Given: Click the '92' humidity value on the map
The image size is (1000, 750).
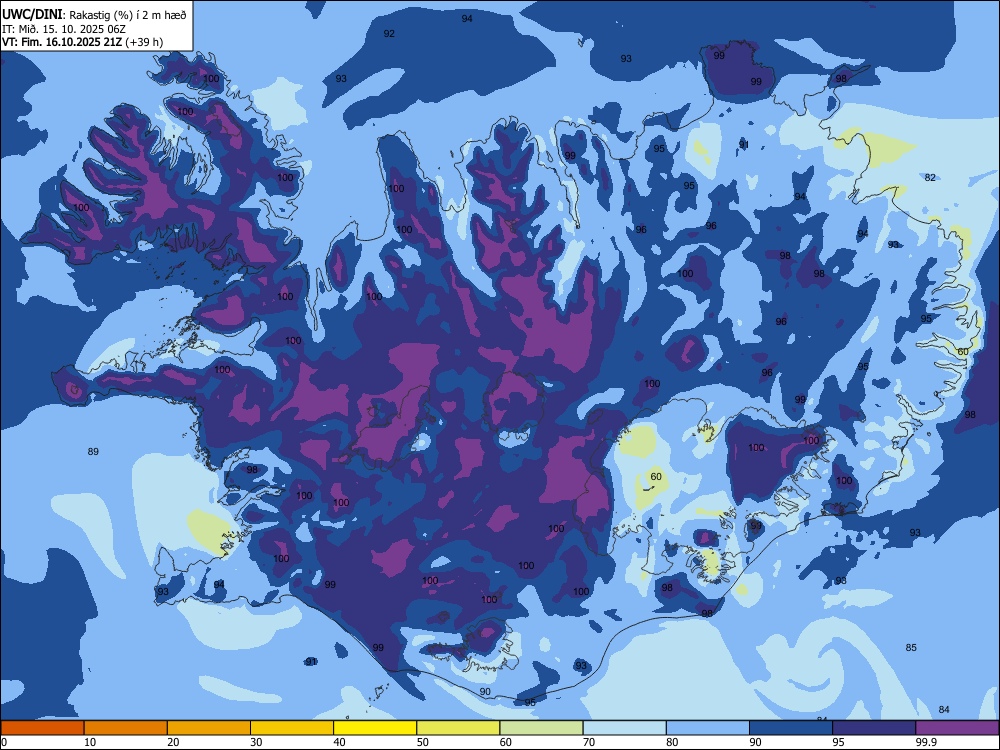Looking at the screenshot, I should pyautogui.click(x=389, y=34).
